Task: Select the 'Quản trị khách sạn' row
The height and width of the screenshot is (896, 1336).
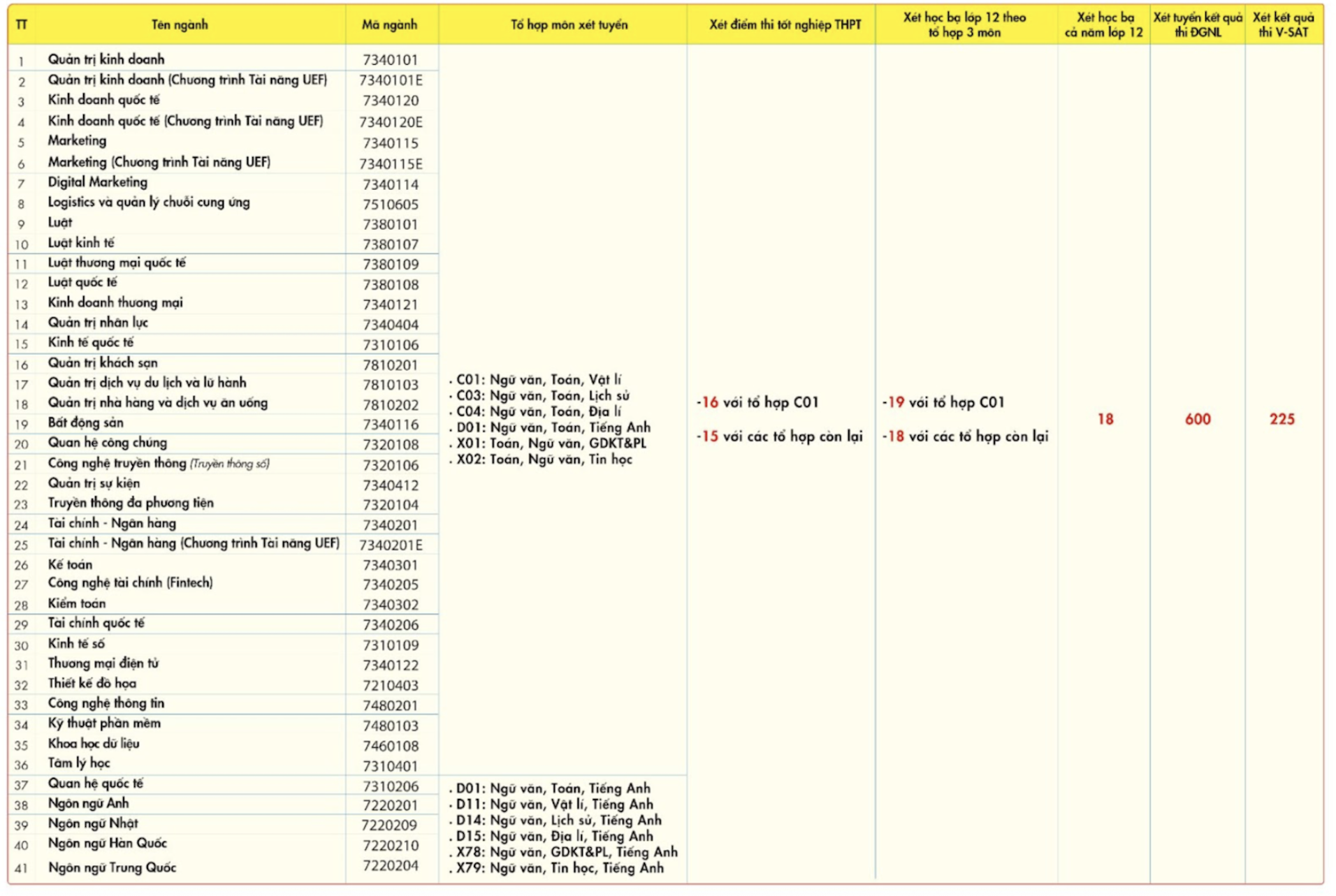Action: pyautogui.click(x=103, y=363)
